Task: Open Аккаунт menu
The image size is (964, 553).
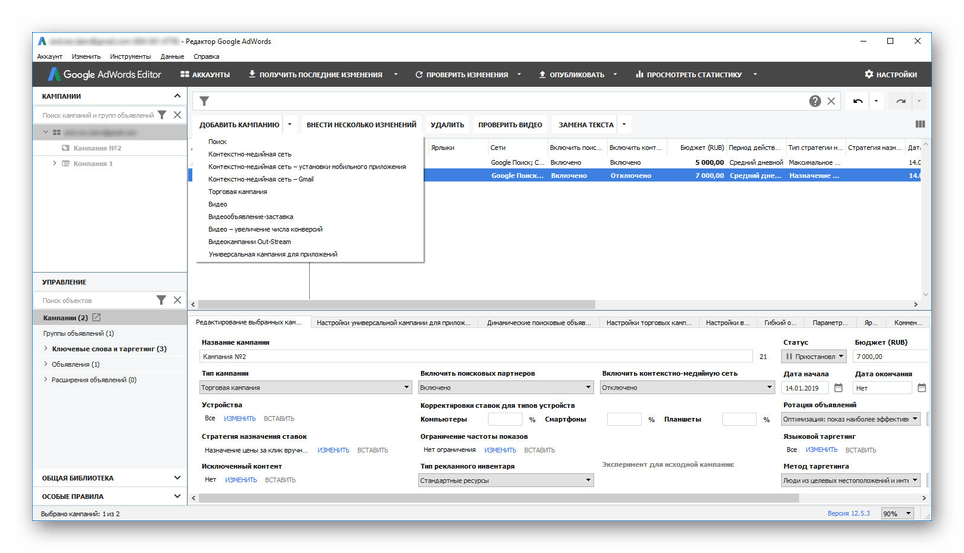Action: (49, 57)
